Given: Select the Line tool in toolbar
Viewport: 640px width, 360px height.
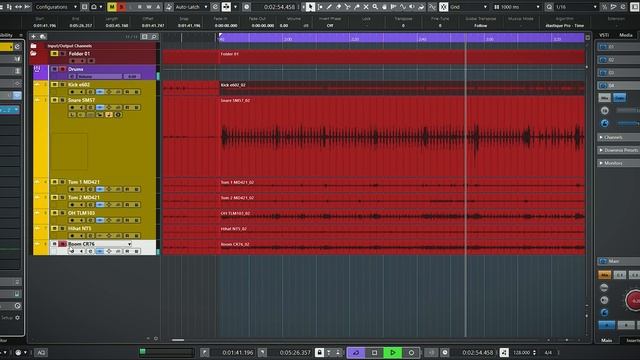Looking at the screenshot, I should pos(403,7).
